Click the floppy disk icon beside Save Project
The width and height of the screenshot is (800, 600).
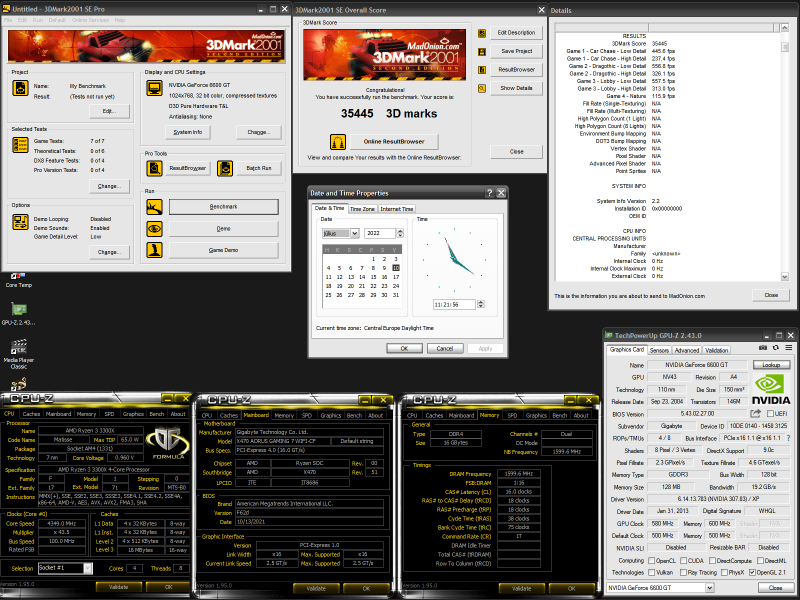pos(482,52)
